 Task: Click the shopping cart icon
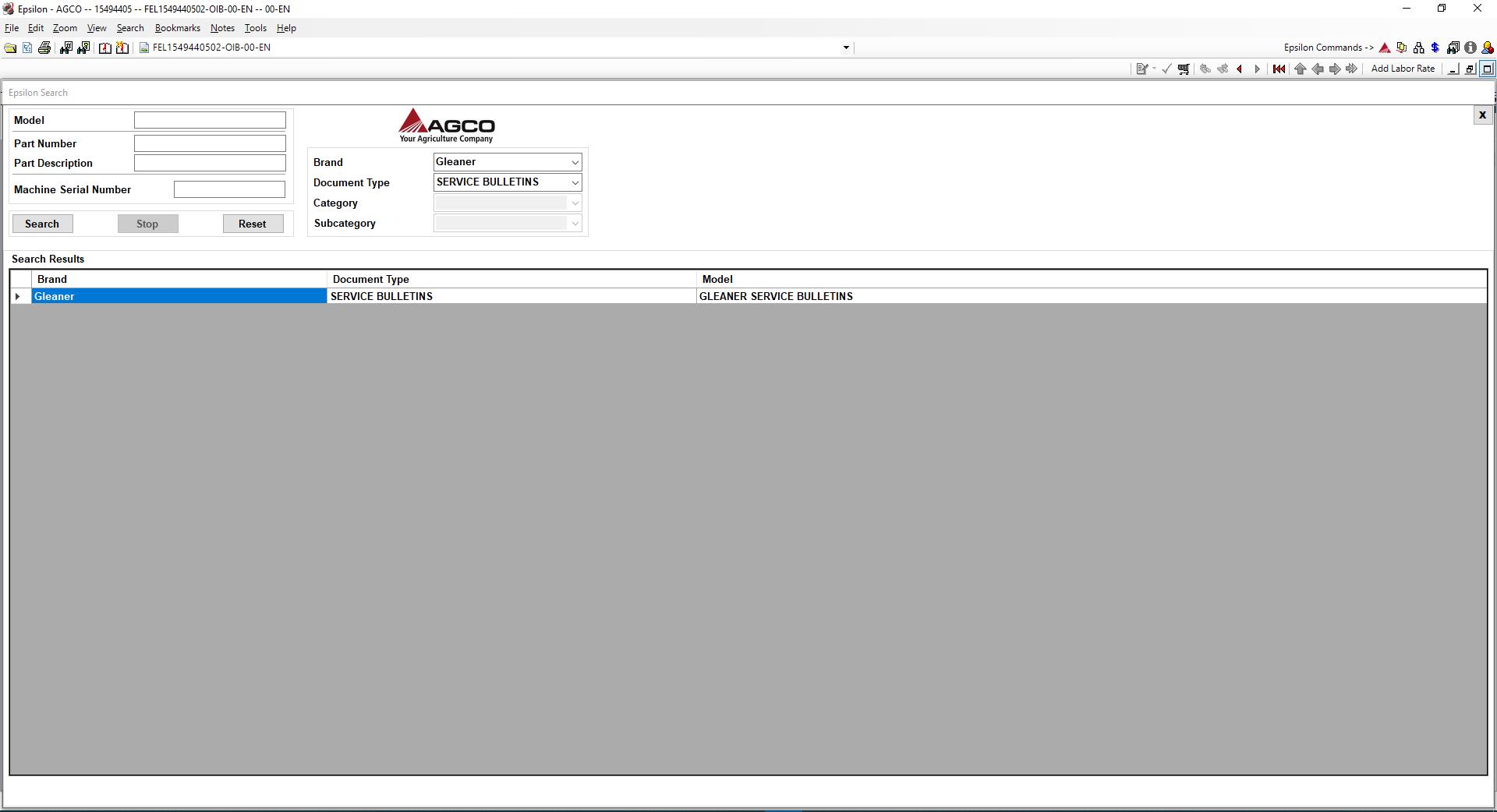coord(1184,69)
